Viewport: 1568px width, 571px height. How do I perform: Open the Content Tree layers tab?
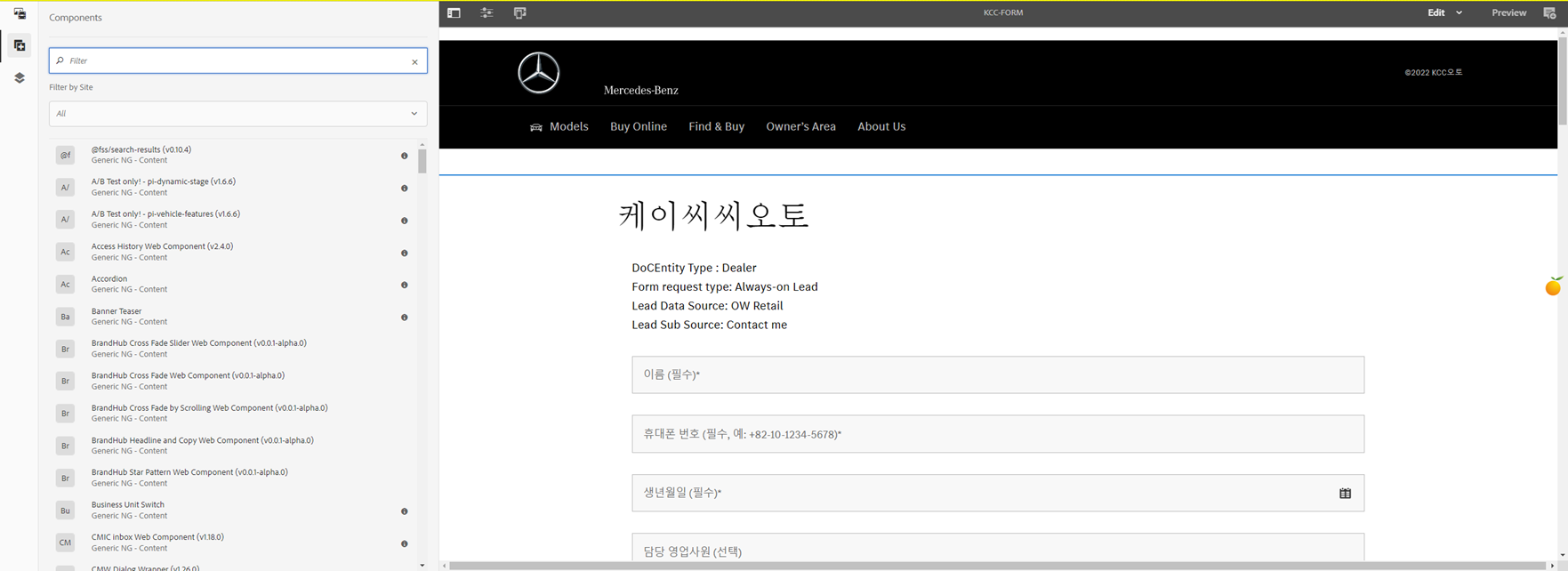(x=20, y=78)
